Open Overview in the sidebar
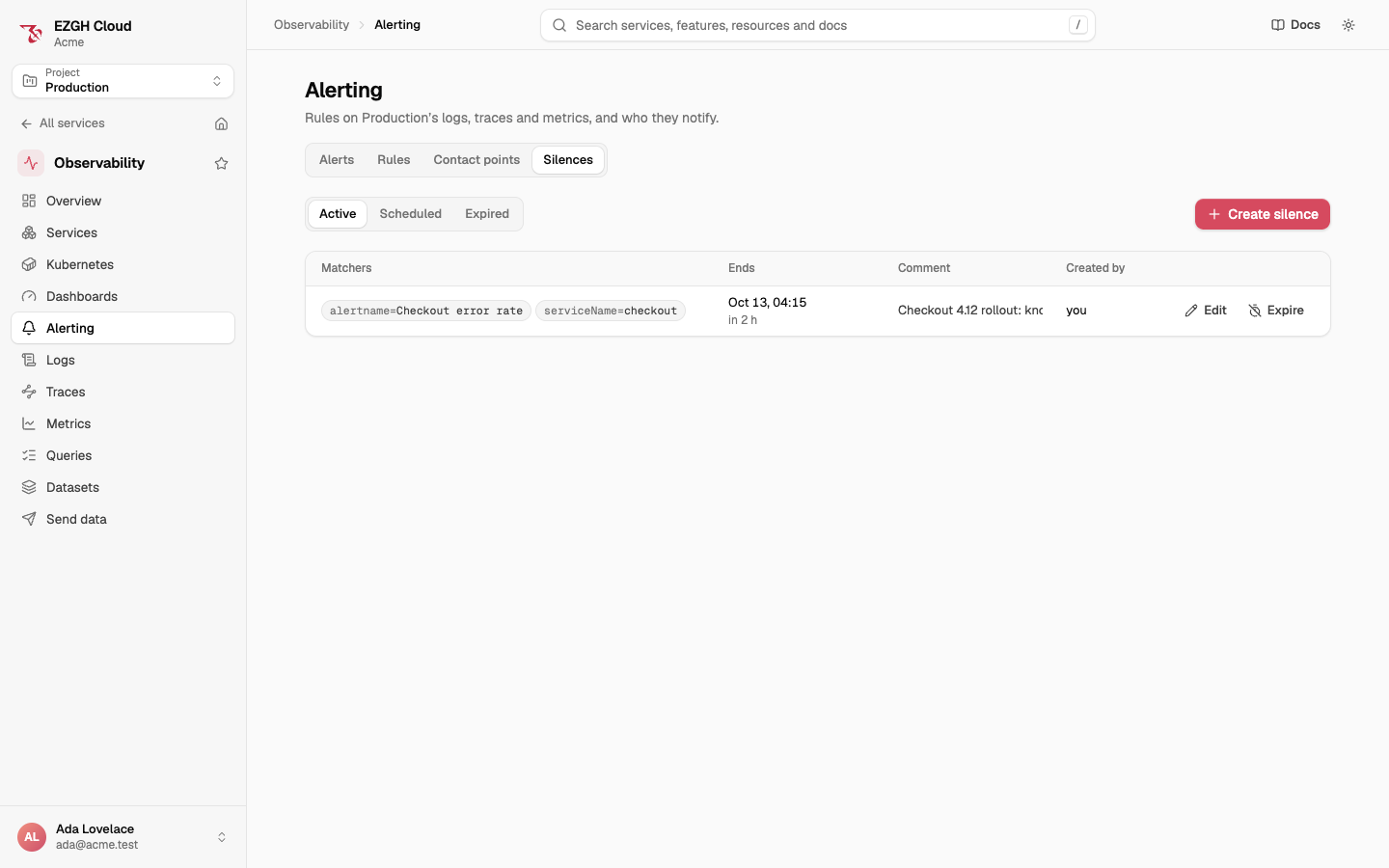Screen dimensions: 1389x868 [123, 201]
